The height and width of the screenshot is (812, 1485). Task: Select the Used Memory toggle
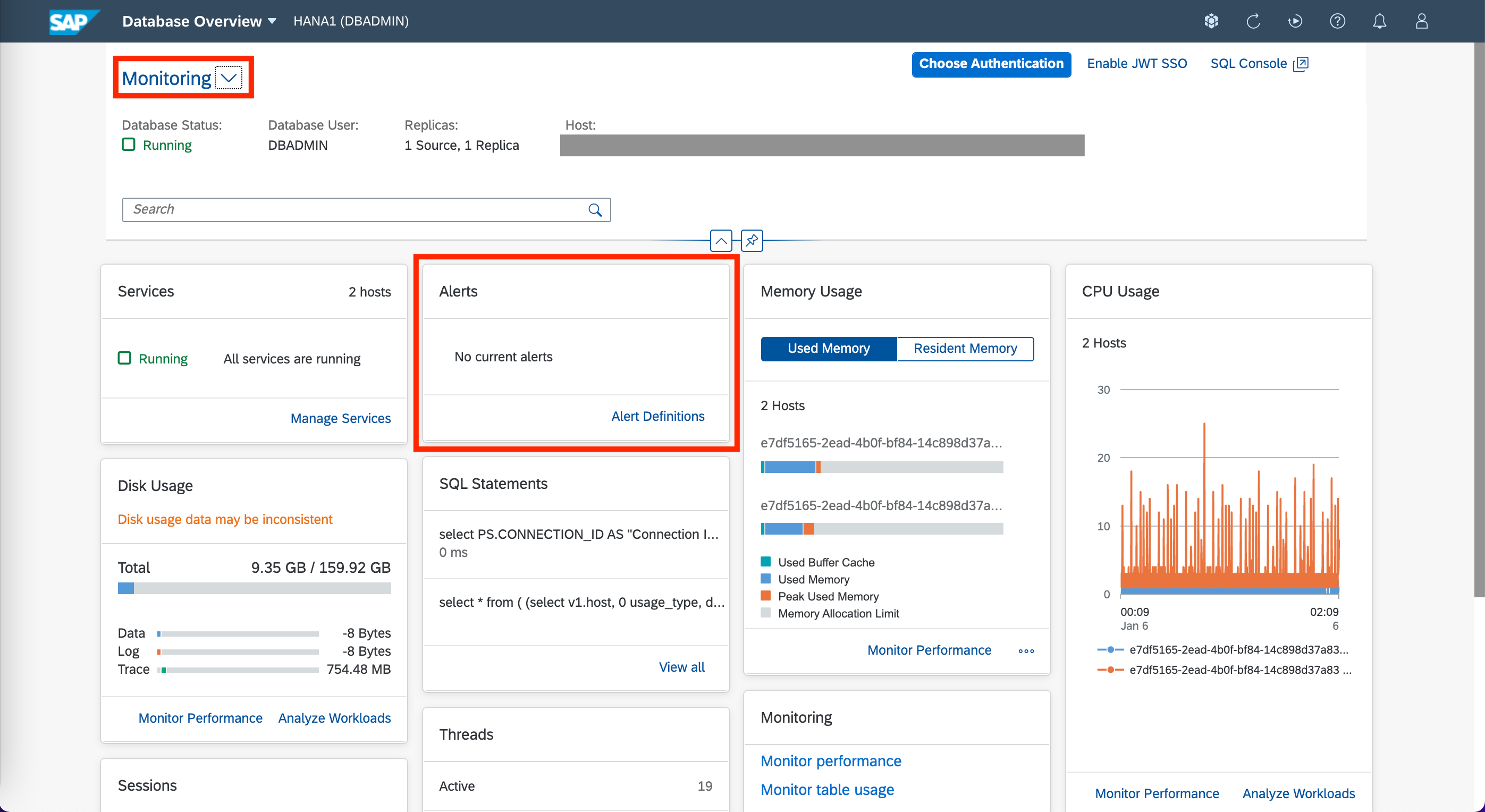pyautogui.click(x=829, y=349)
